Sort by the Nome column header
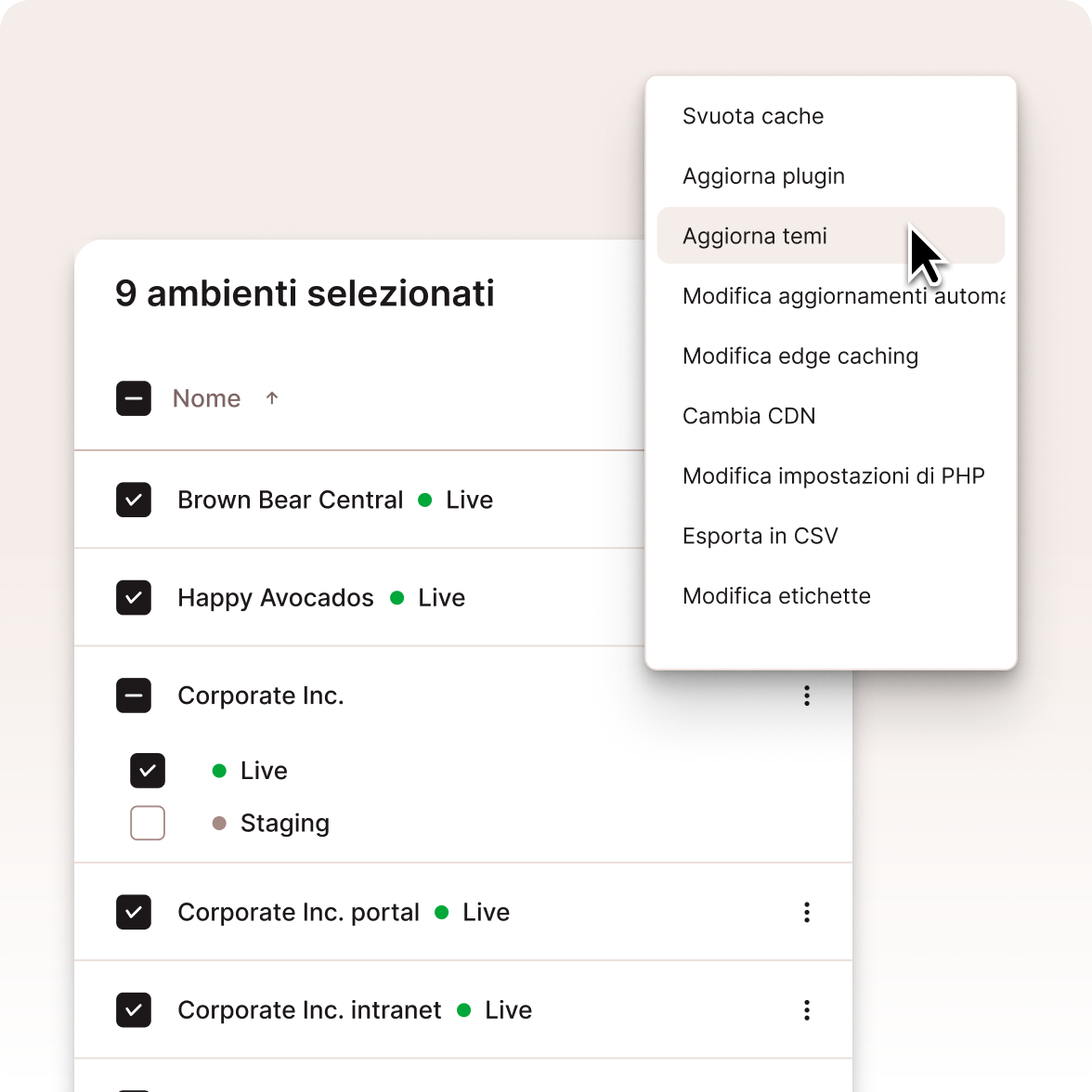The width and height of the screenshot is (1092, 1092). pyautogui.click(x=206, y=398)
